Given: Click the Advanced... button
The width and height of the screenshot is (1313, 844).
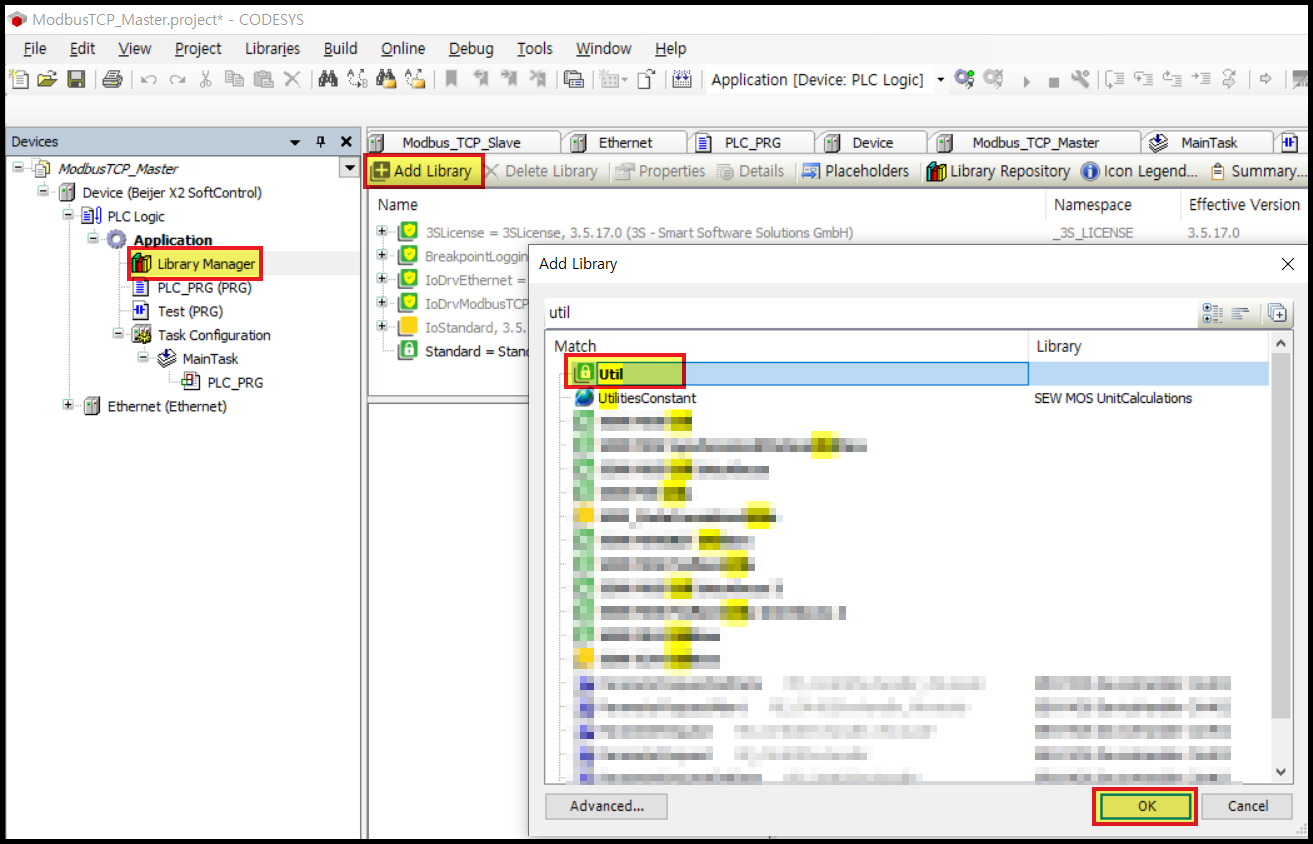Looking at the screenshot, I should coord(607,806).
